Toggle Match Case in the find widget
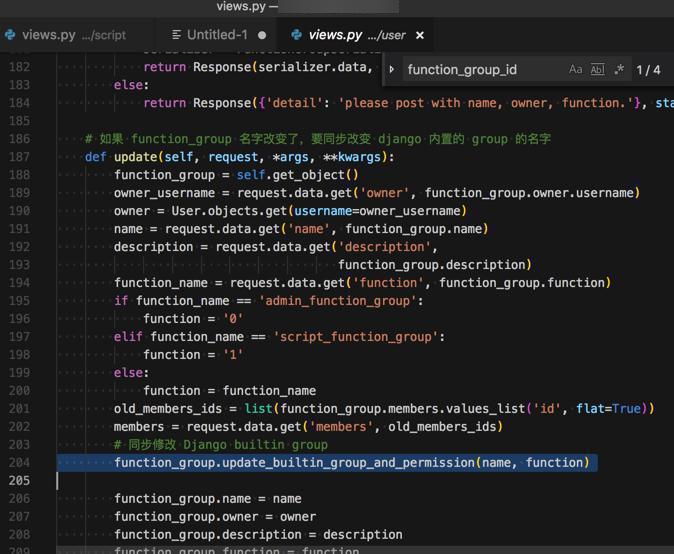The width and height of the screenshot is (674, 554). tap(575, 70)
